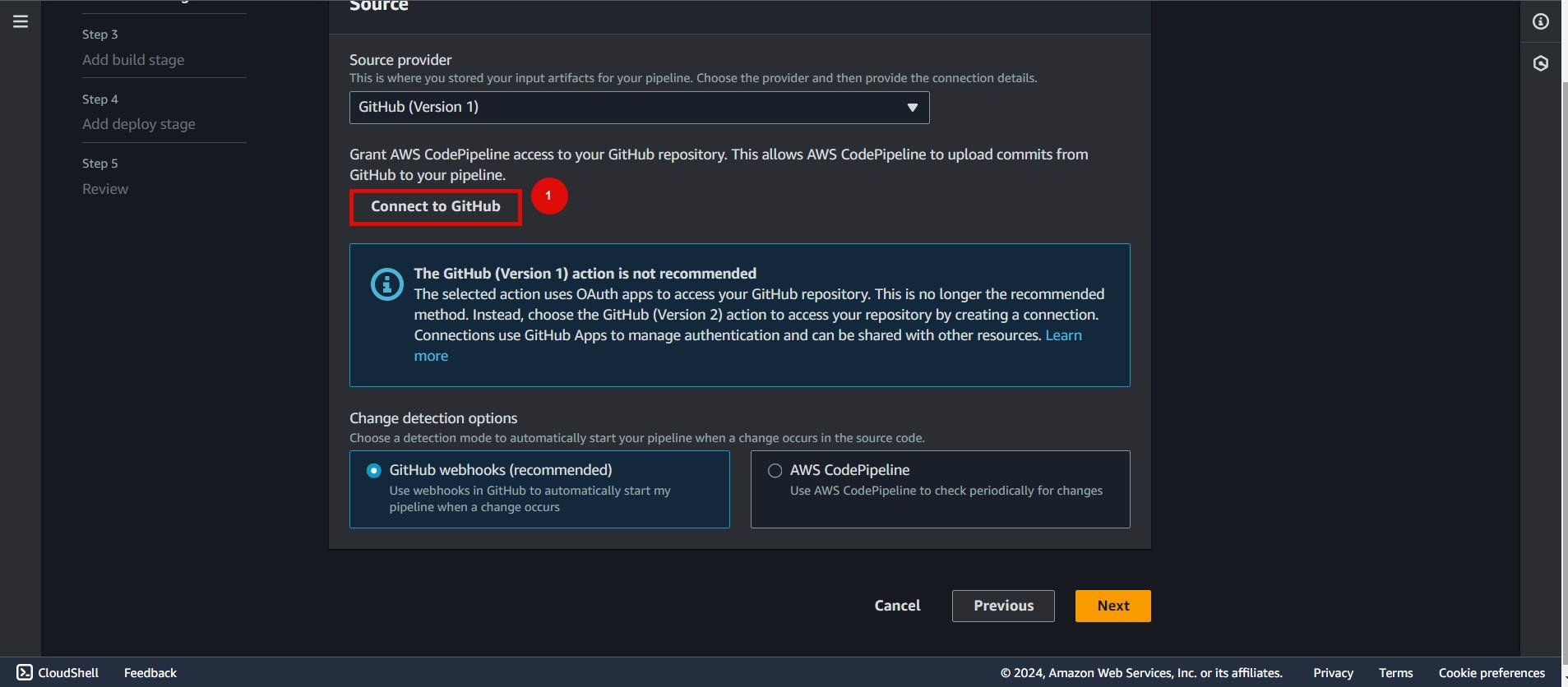Open the Source provider dropdown

point(639,108)
